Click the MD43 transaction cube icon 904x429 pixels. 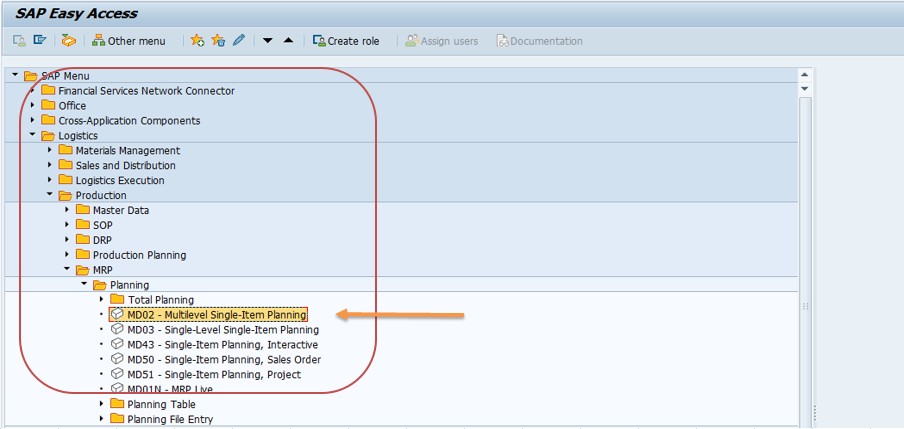[118, 344]
